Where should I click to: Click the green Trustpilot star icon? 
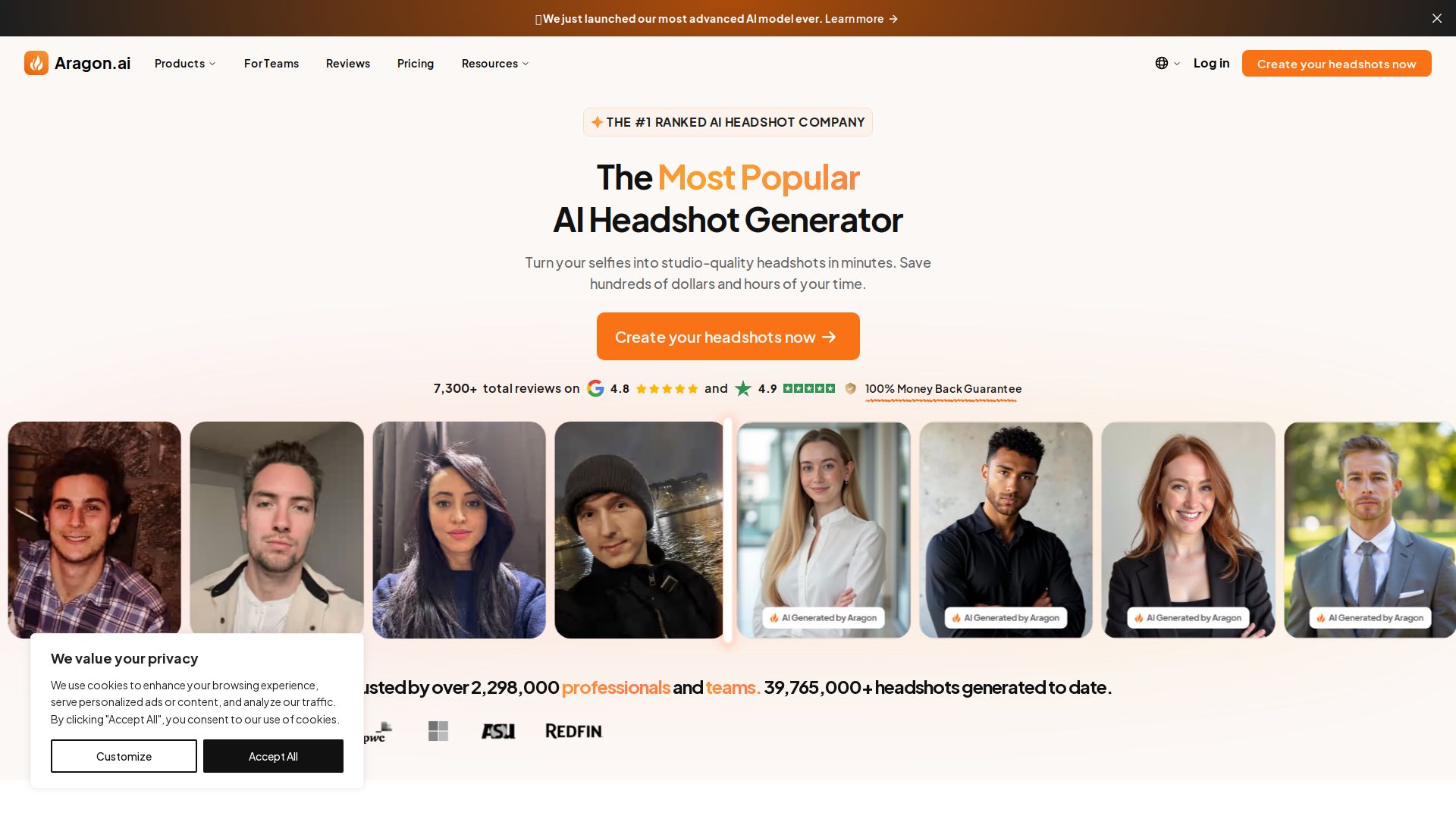point(743,388)
